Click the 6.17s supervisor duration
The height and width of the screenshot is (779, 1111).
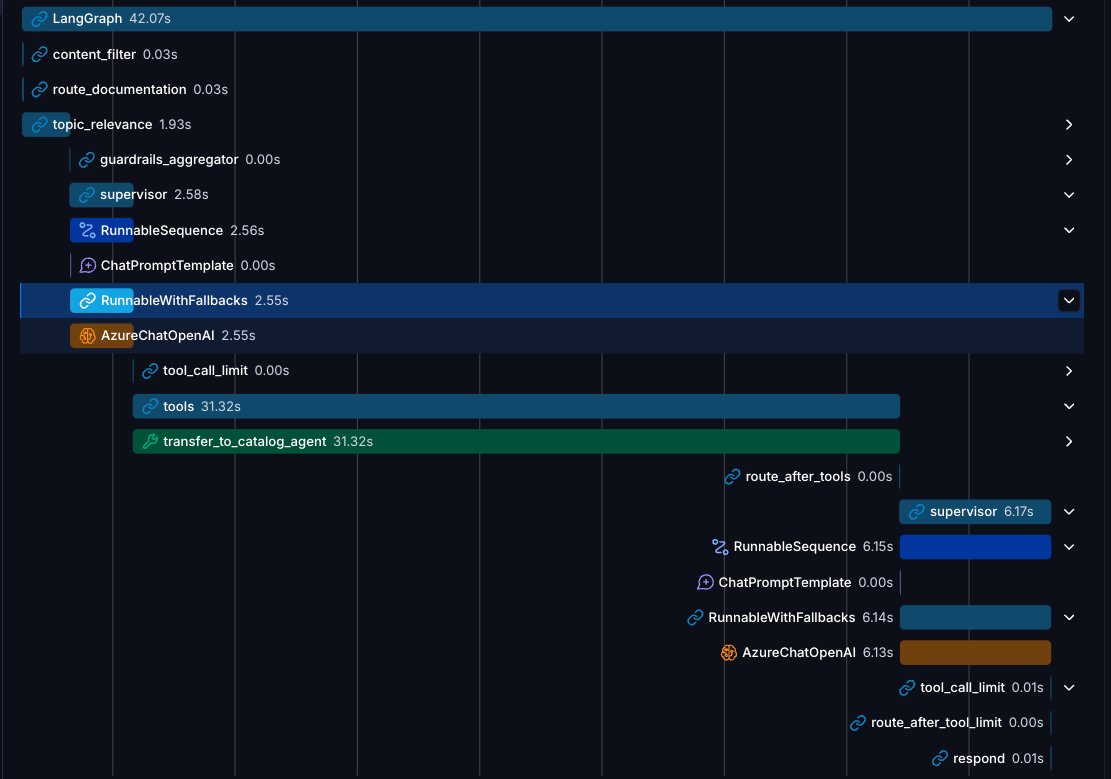(1018, 512)
